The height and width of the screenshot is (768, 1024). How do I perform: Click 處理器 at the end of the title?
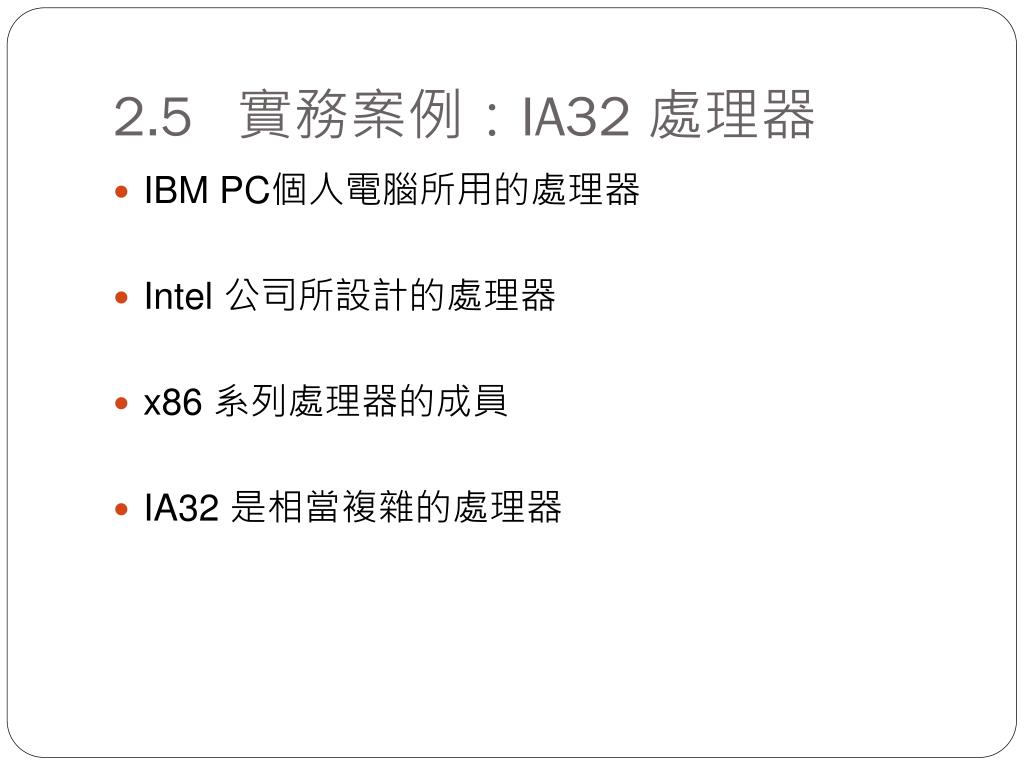click(732, 115)
